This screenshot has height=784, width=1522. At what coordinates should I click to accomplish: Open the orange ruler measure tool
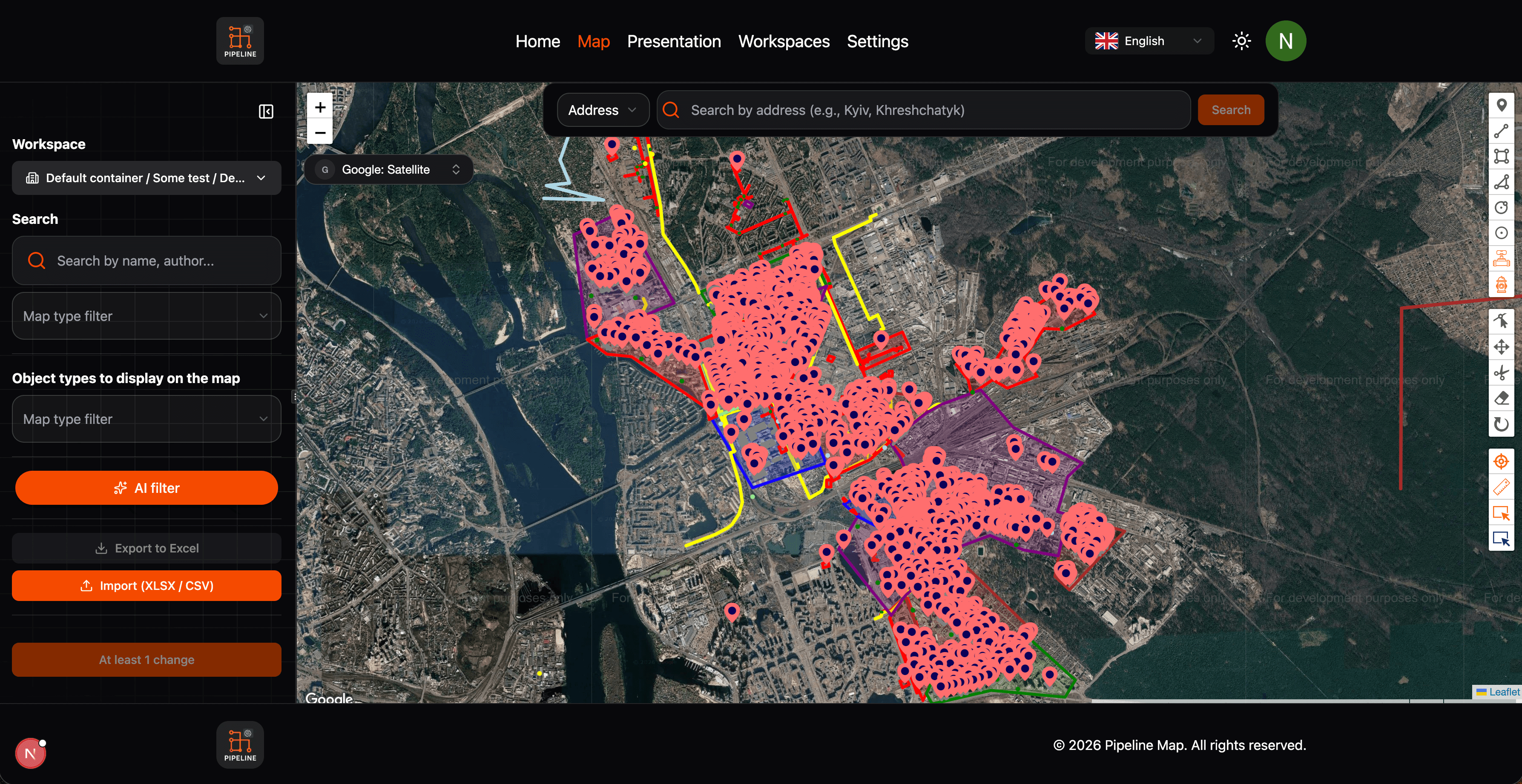[1501, 487]
